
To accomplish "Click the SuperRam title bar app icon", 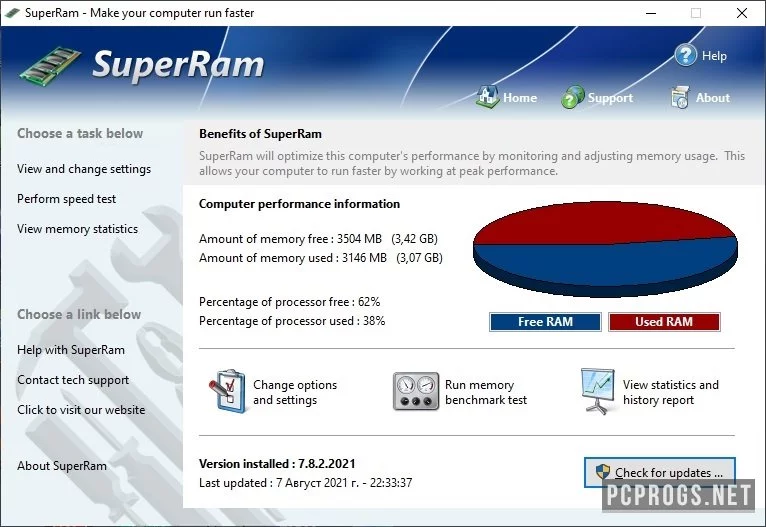I will click(12, 13).
